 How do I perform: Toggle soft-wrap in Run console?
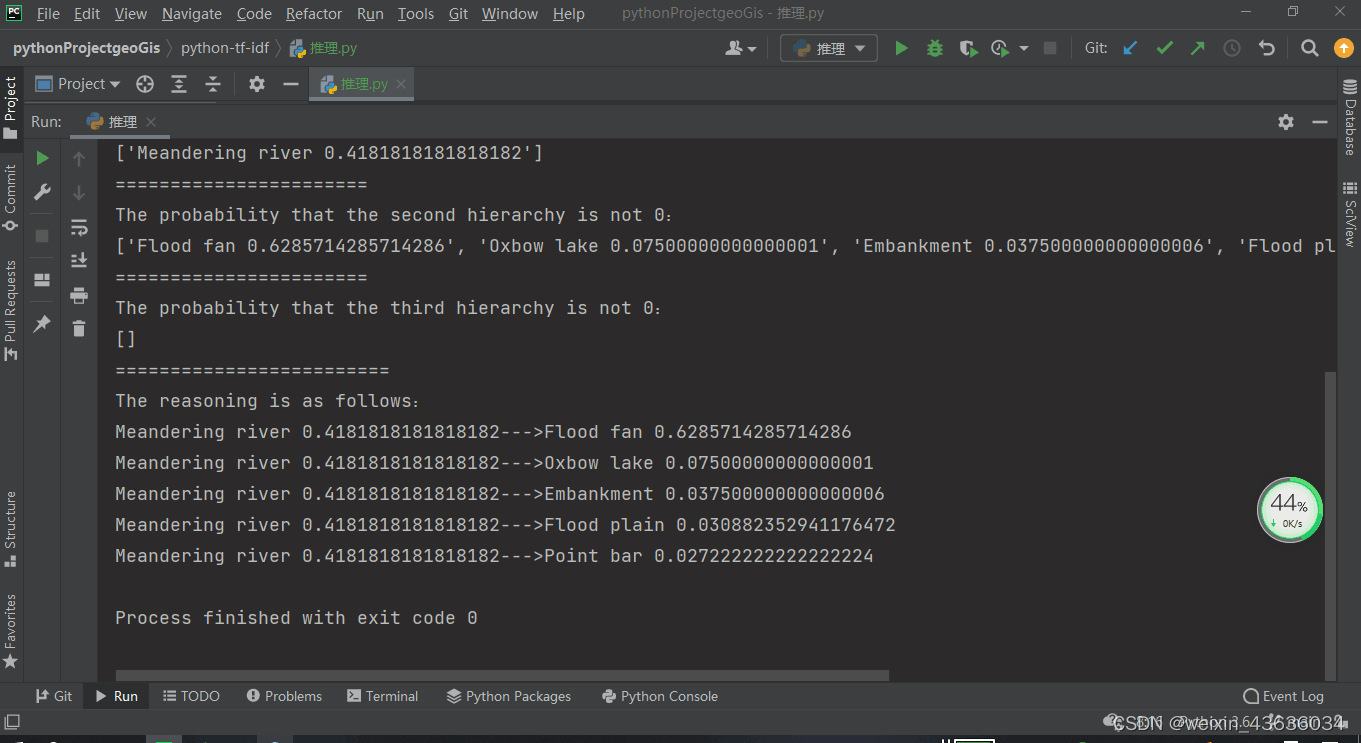click(79, 227)
